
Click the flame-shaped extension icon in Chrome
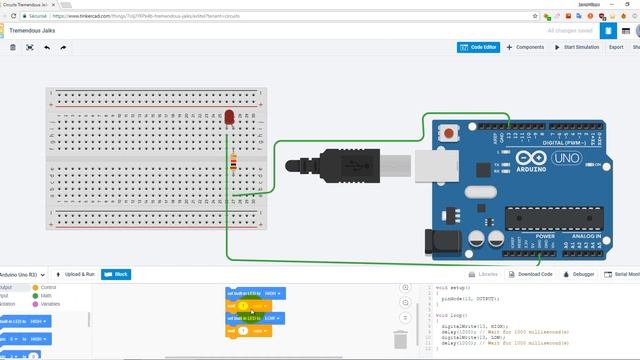pyautogui.click(x=623, y=16)
